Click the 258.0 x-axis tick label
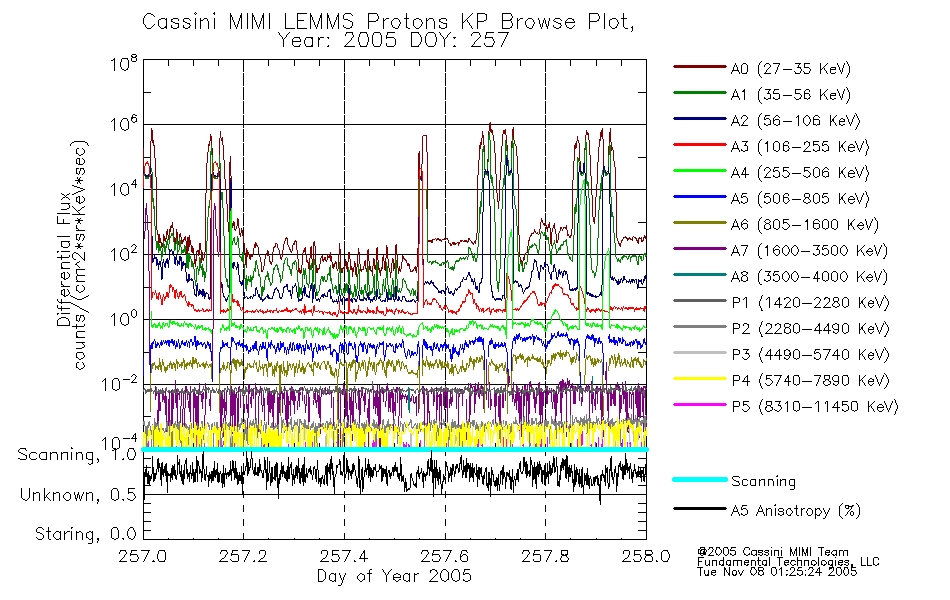The height and width of the screenshot is (600, 950). (x=646, y=556)
